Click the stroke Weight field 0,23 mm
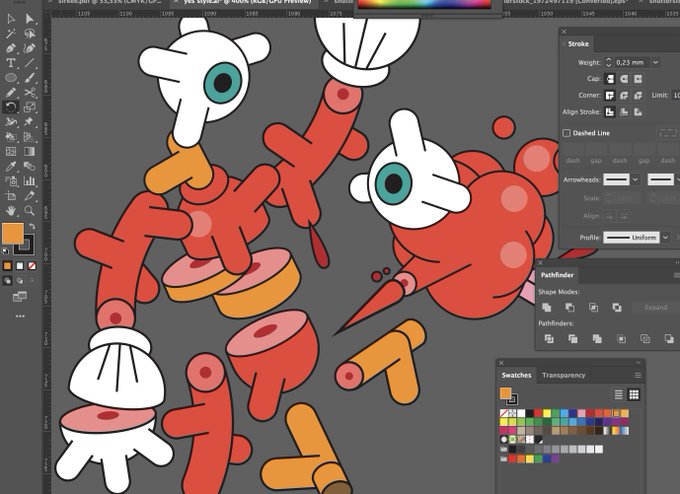The height and width of the screenshot is (494, 680). click(631, 62)
